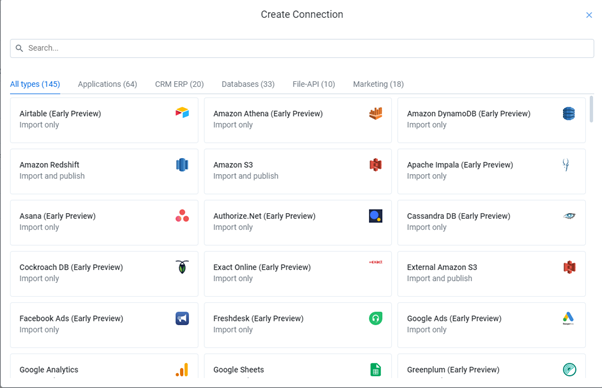
Task: Select the Amazon S3 connection name
Action: [x=233, y=165]
